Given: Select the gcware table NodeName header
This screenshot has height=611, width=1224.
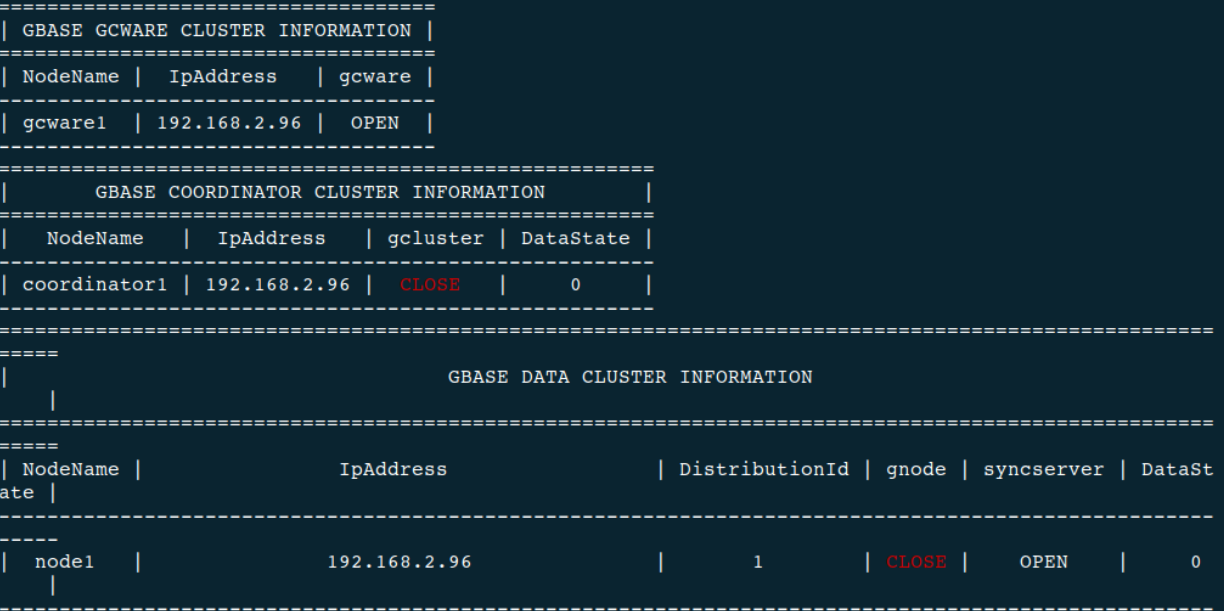Looking at the screenshot, I should (x=71, y=76).
